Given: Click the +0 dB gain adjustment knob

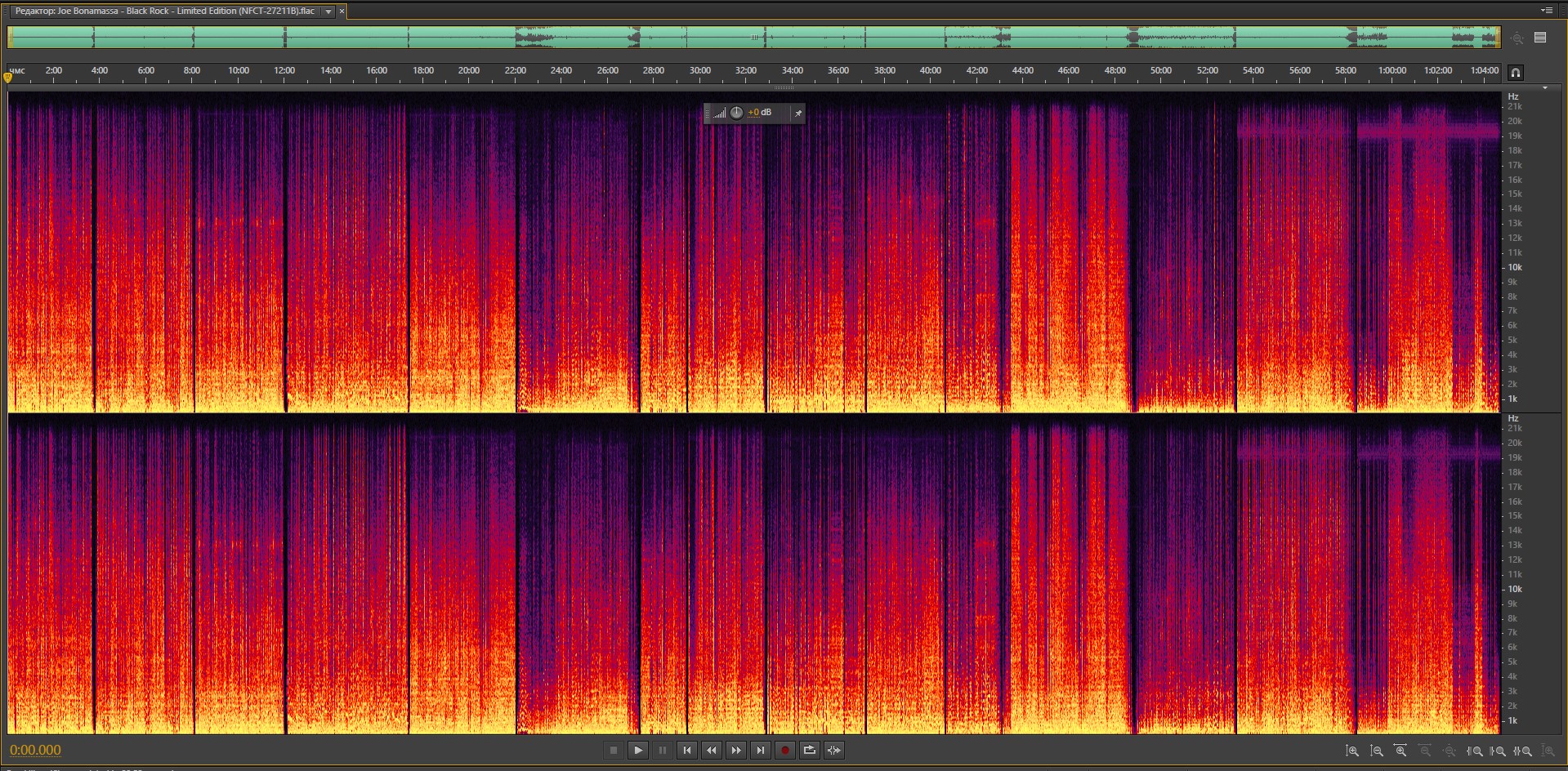Looking at the screenshot, I should pos(736,113).
